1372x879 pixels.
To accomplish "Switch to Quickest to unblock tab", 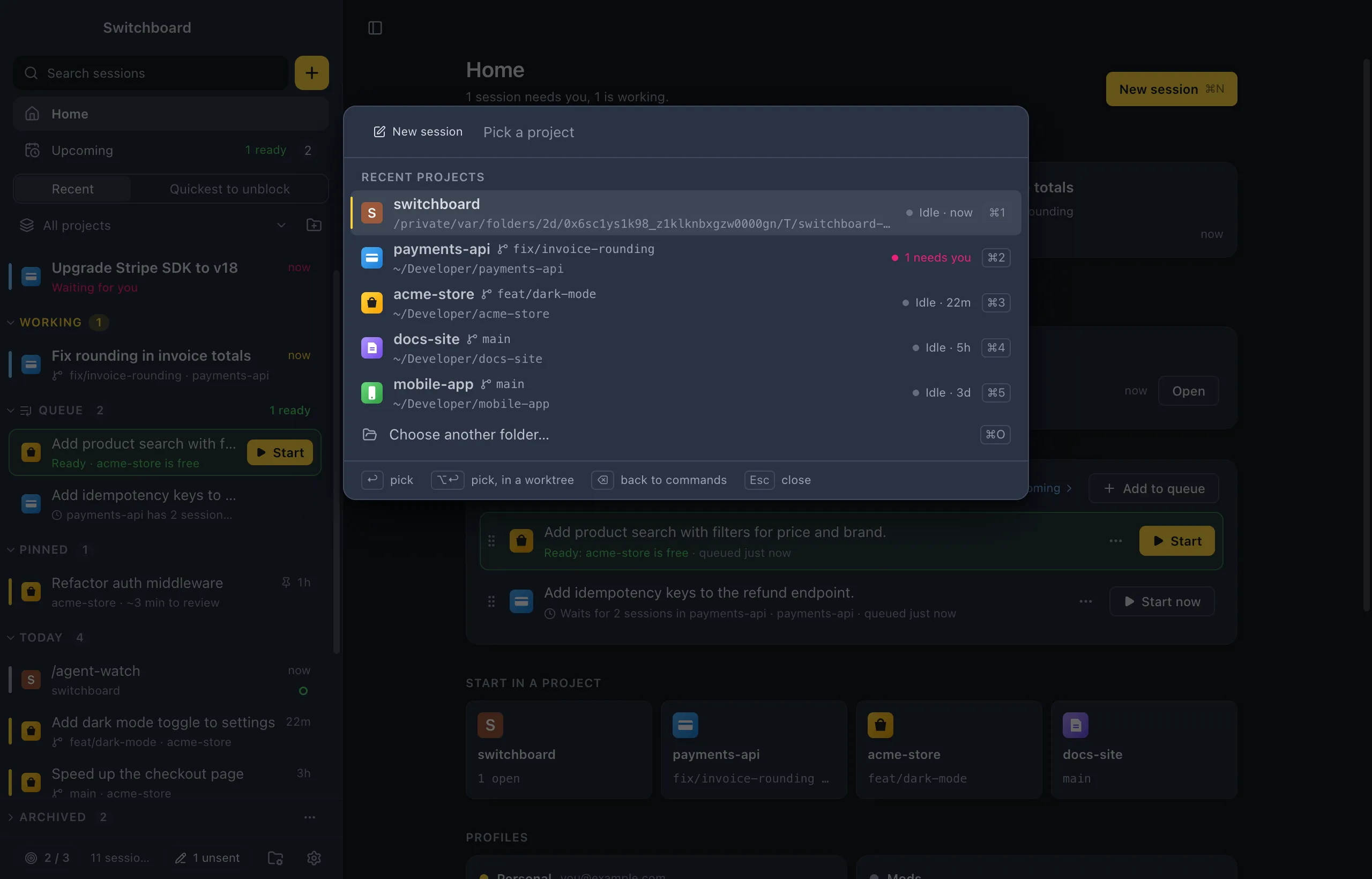I will pos(229,188).
